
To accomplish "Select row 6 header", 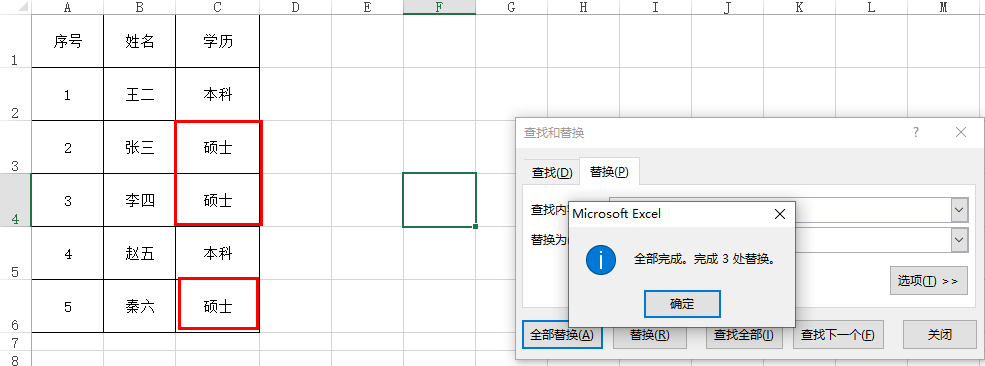I will (15, 306).
